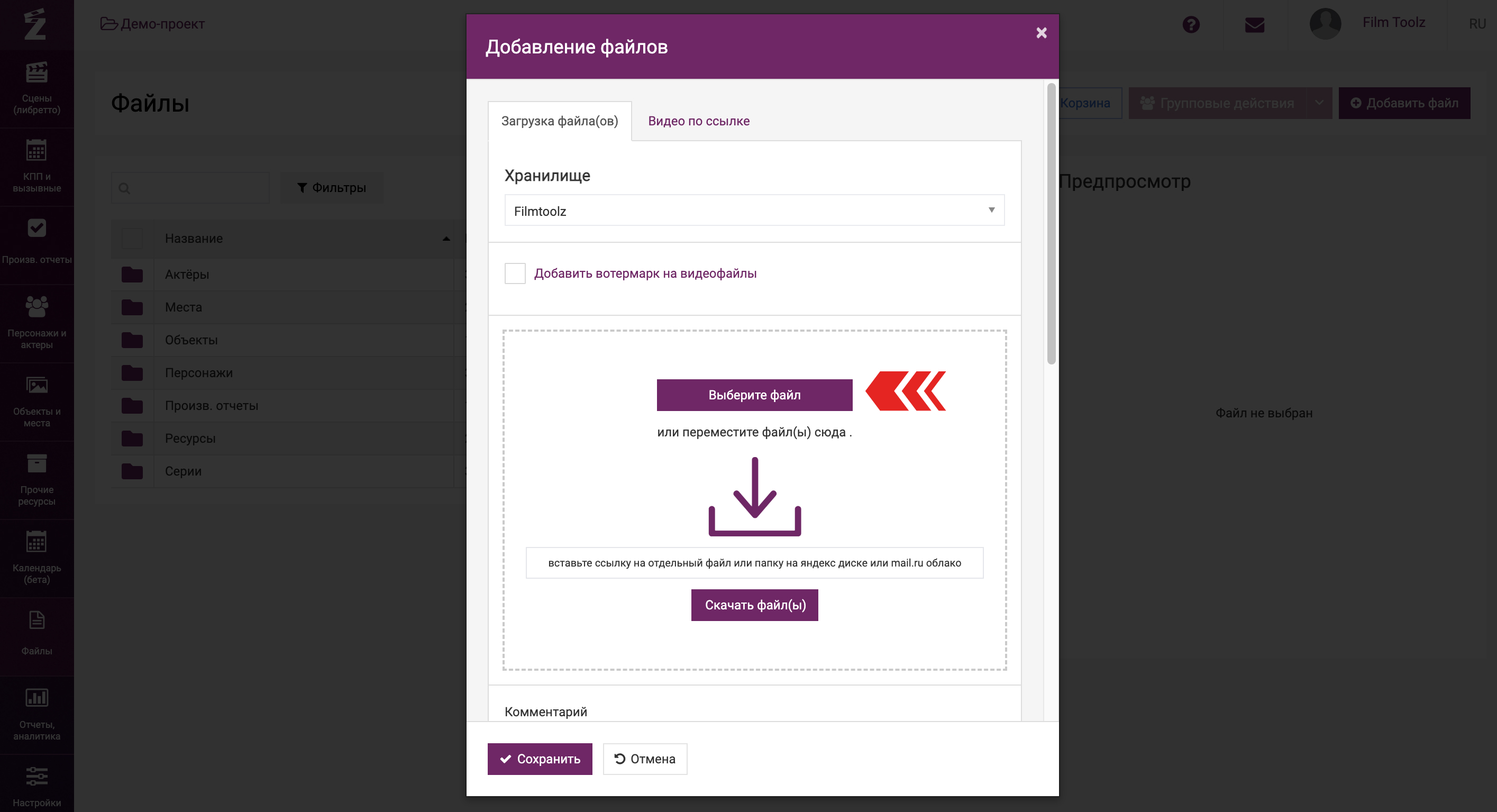
Task: Switch language via RU selector
Action: tap(1477, 24)
